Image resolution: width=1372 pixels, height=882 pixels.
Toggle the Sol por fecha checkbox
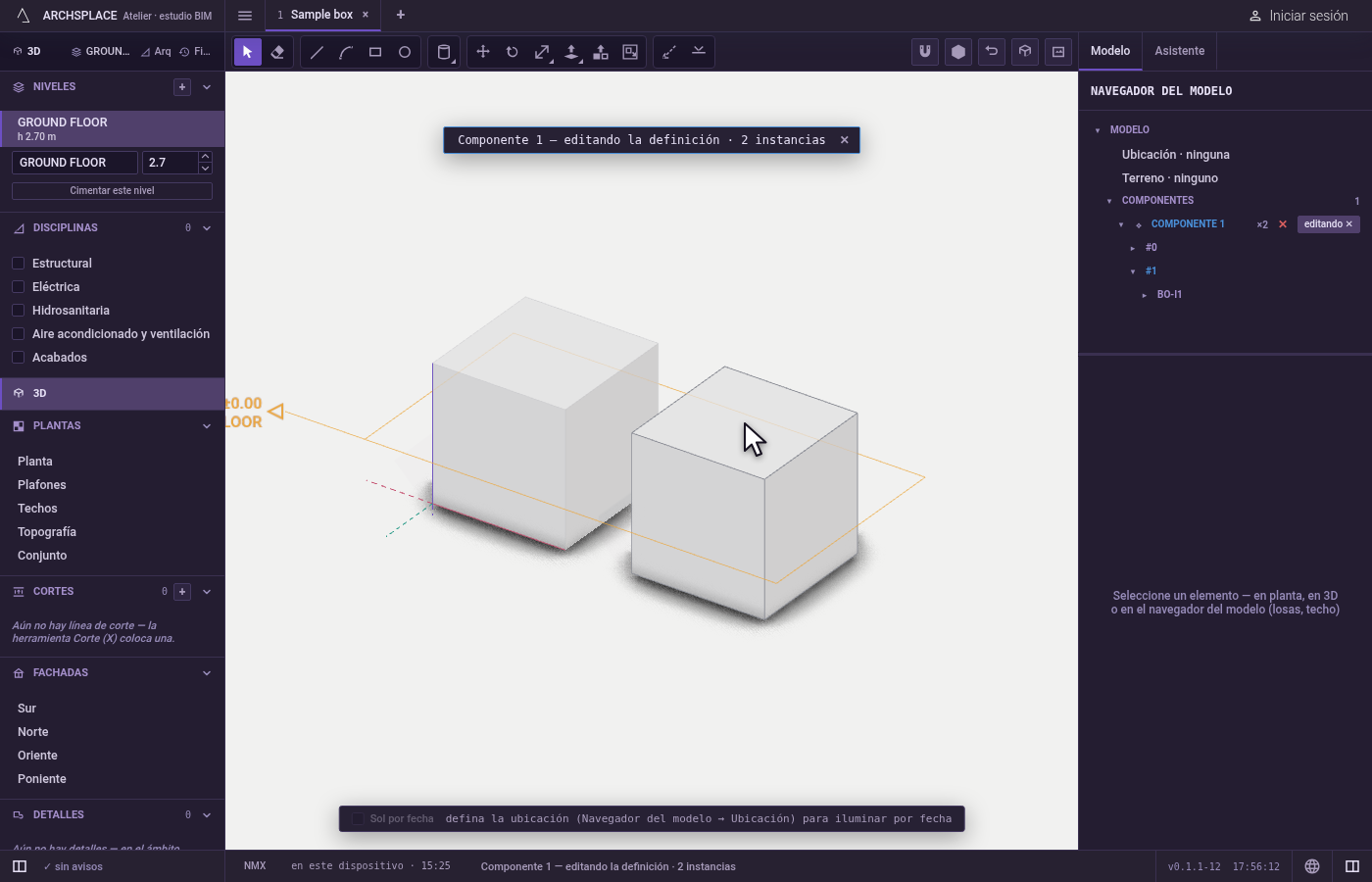pos(358,818)
